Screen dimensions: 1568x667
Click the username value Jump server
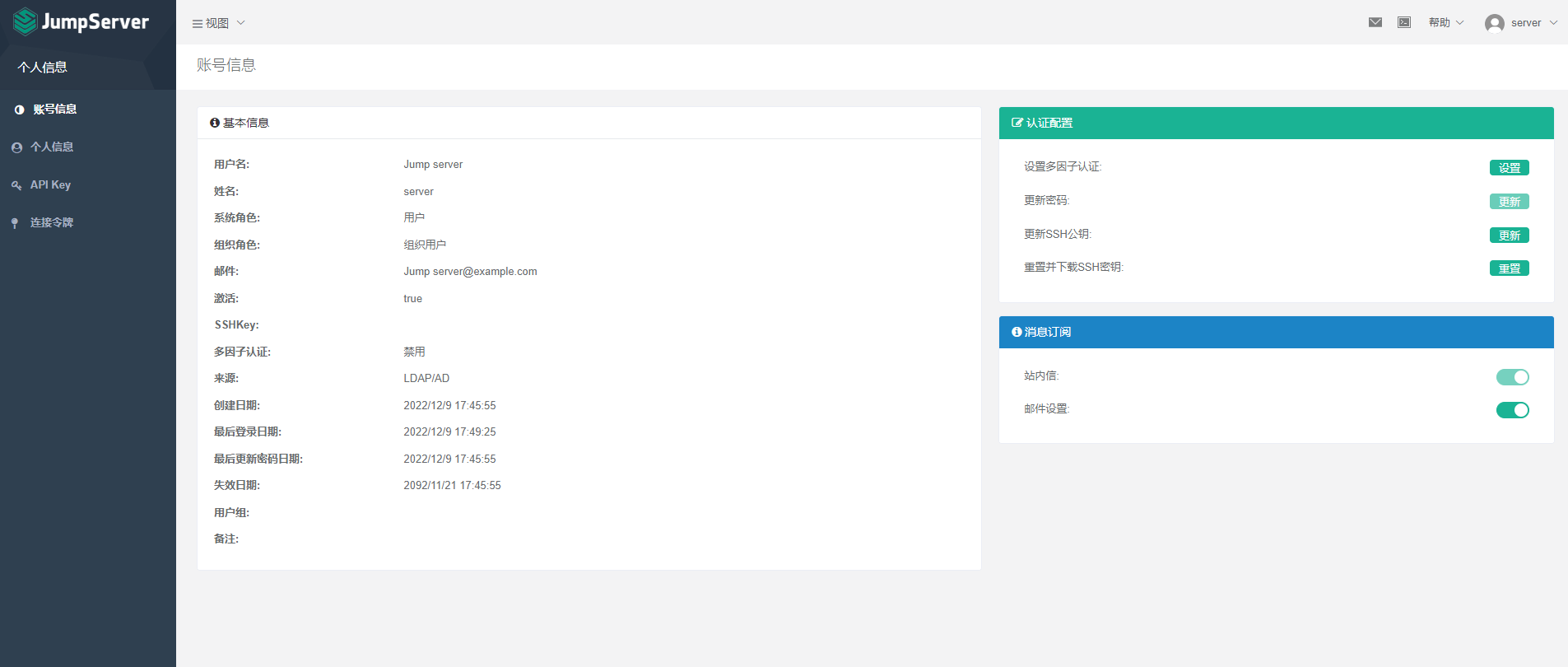coord(433,165)
